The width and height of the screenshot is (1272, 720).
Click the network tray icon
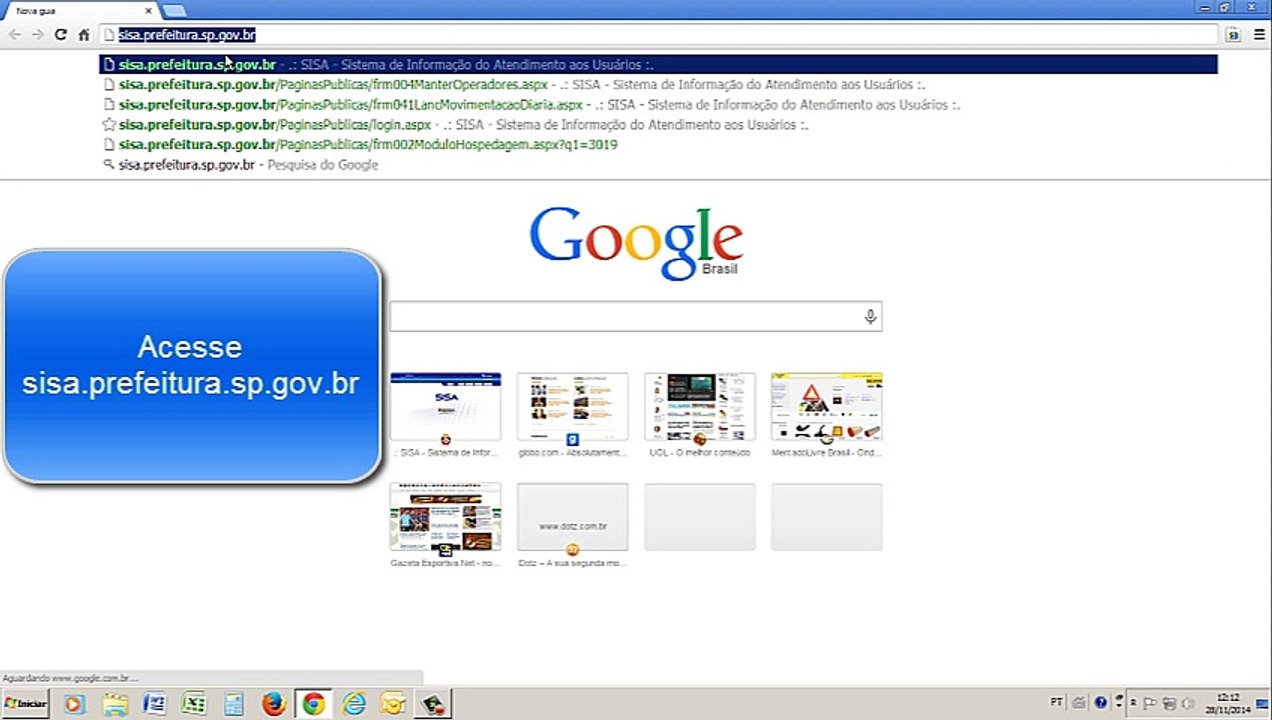(x=1168, y=703)
